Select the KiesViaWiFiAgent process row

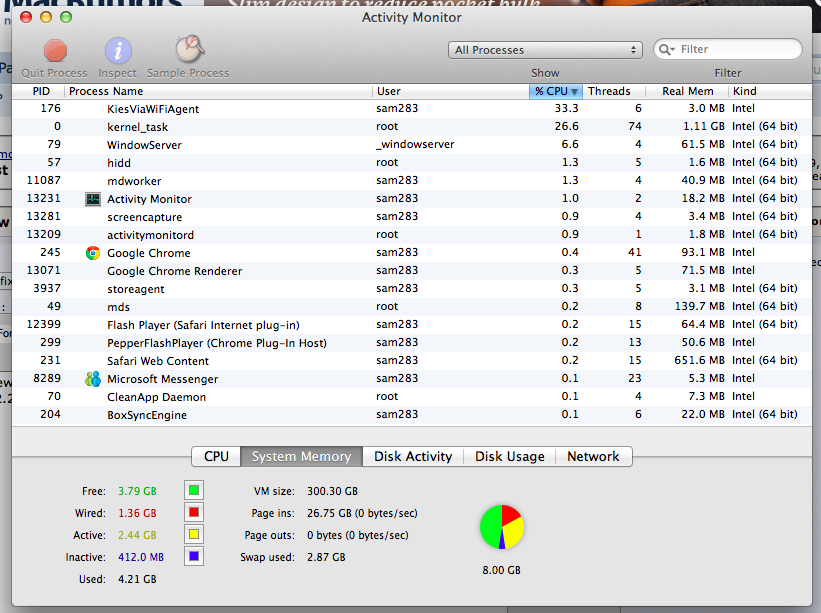point(412,109)
